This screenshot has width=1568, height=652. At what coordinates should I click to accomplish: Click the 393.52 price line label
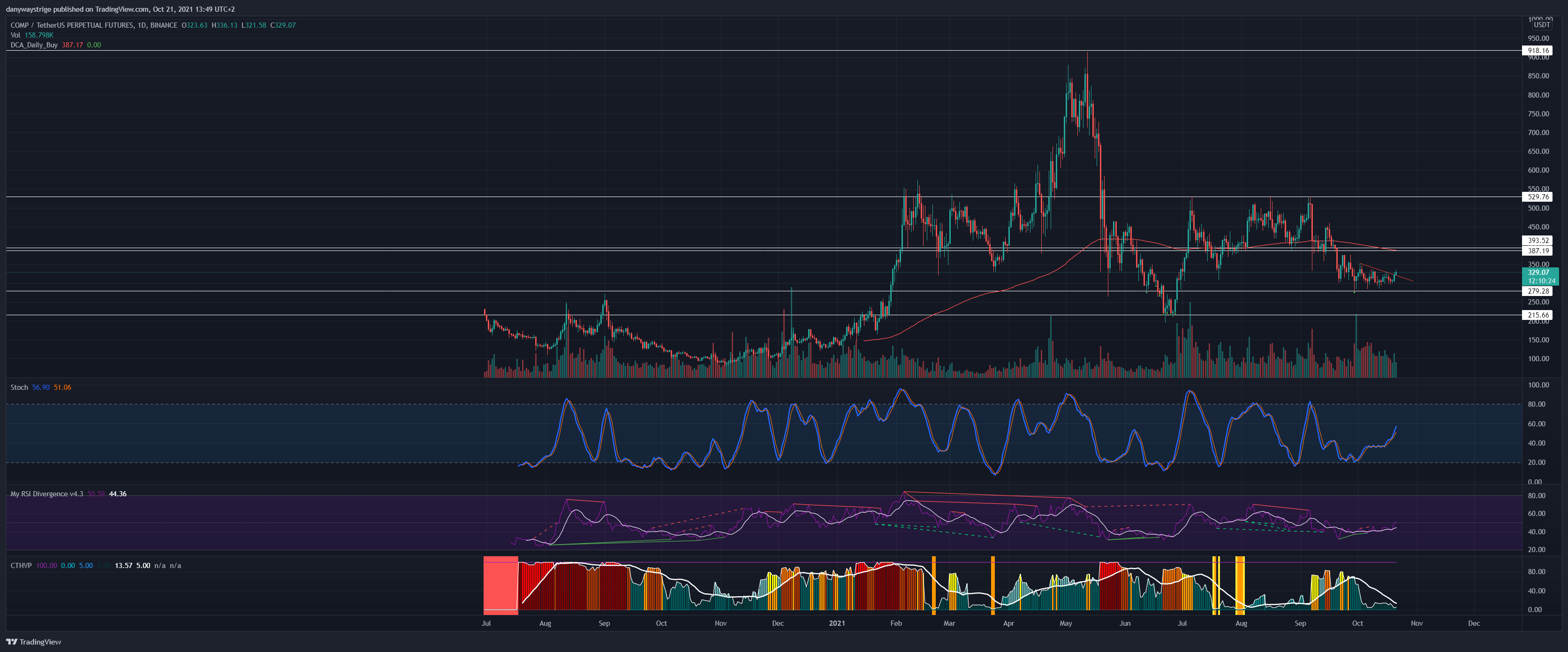point(1538,241)
